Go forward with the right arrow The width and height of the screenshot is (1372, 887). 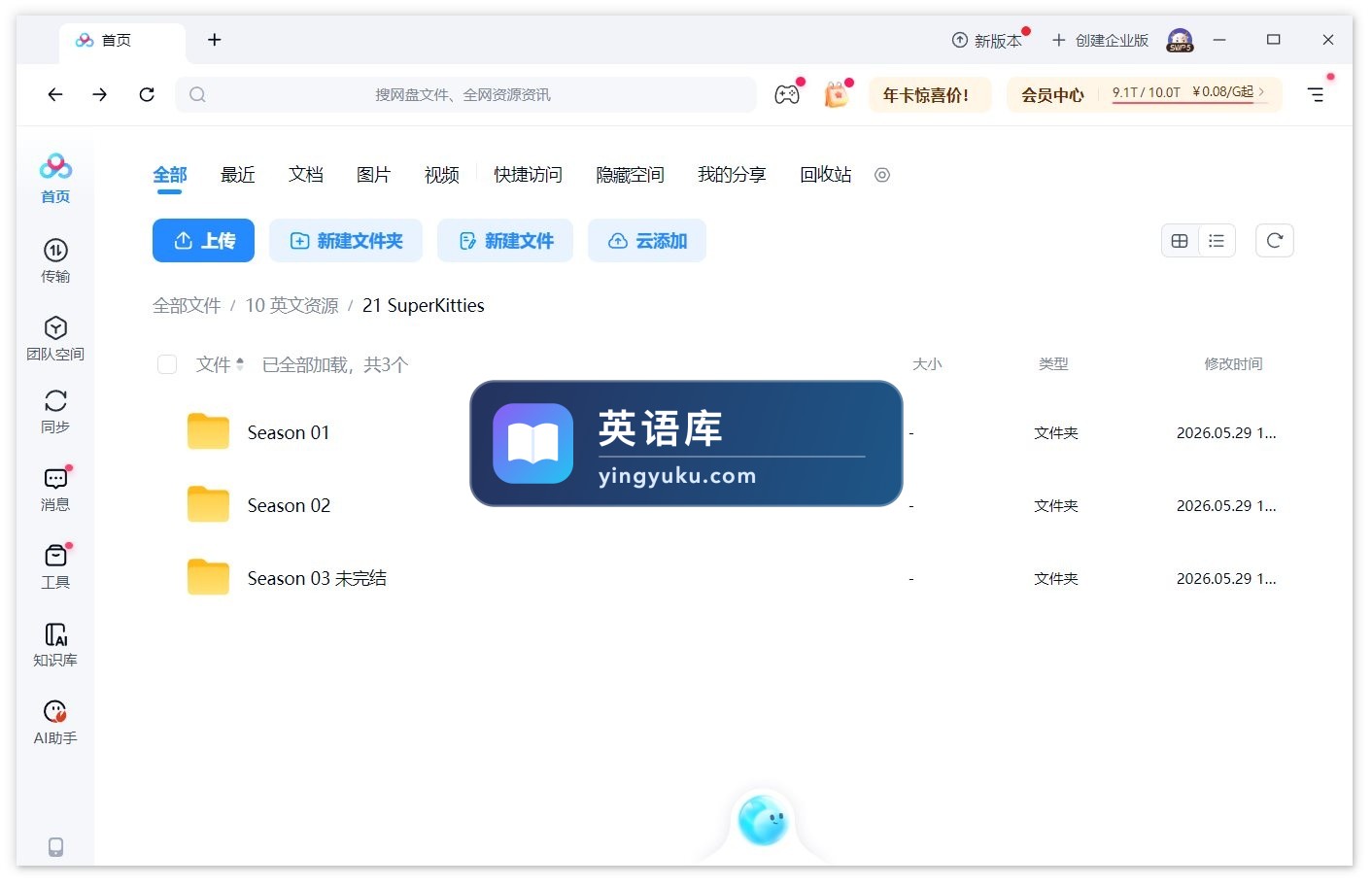[x=100, y=94]
